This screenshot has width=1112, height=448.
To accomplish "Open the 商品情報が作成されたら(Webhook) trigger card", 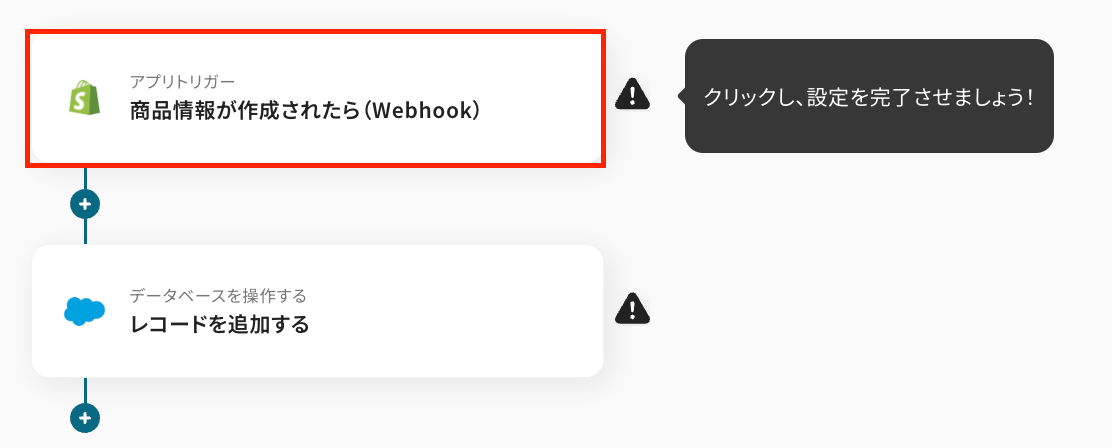I will 316,99.
